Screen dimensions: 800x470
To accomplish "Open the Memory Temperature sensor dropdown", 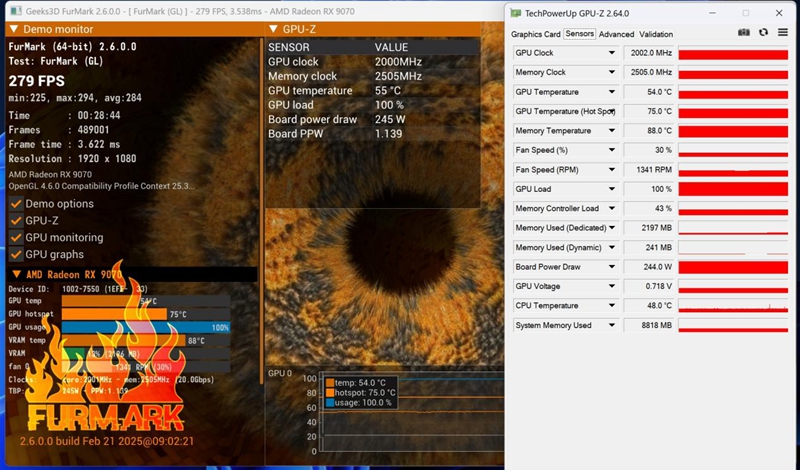I will pyautogui.click(x=611, y=131).
